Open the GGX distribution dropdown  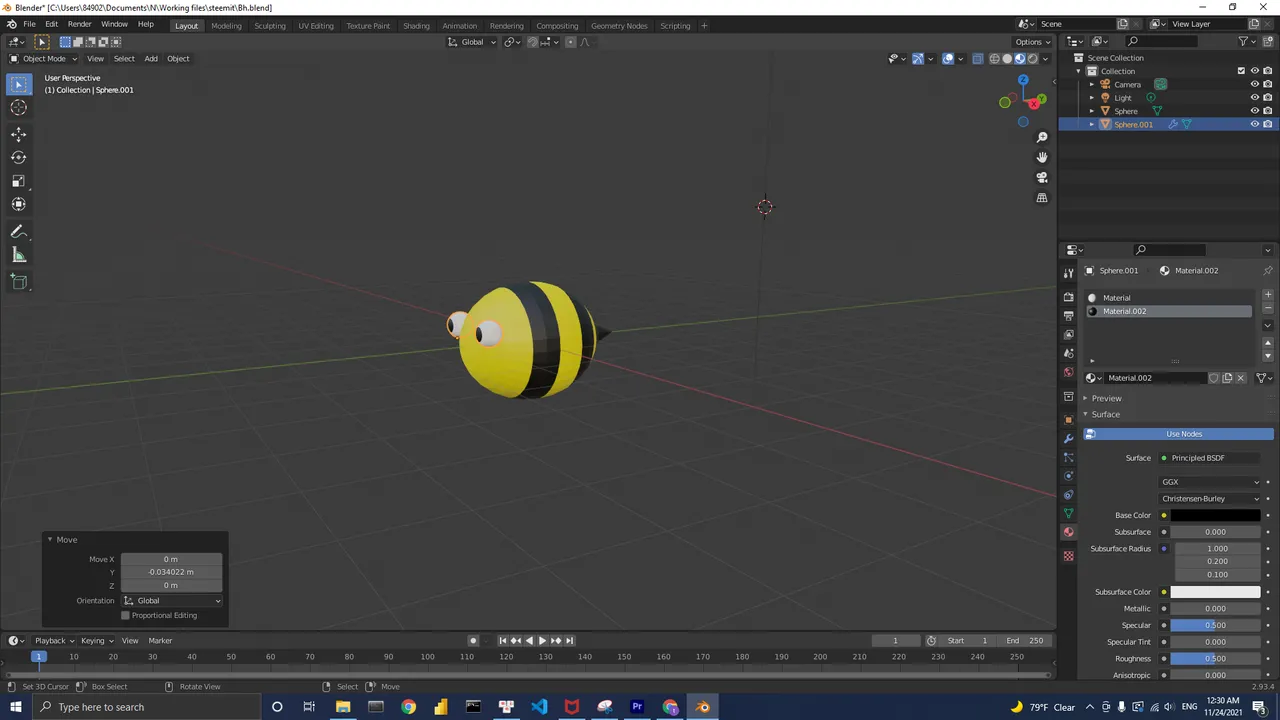(1211, 482)
